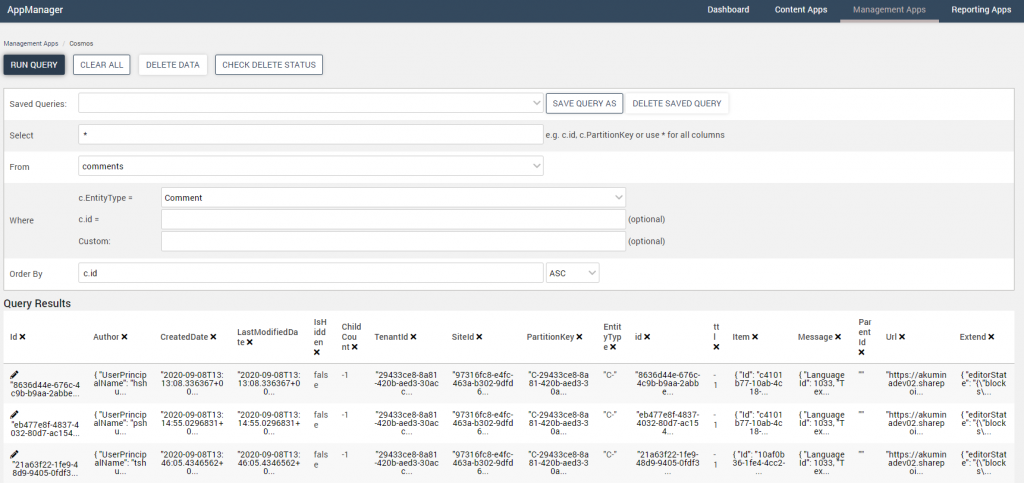
Task: Change the ASC sort order dropdown
Action: pyautogui.click(x=573, y=273)
